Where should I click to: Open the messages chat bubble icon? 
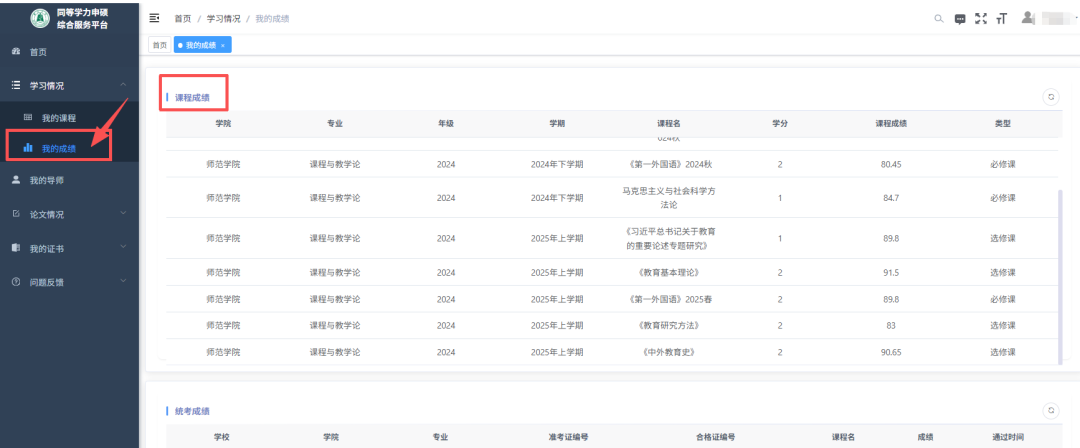click(x=960, y=19)
